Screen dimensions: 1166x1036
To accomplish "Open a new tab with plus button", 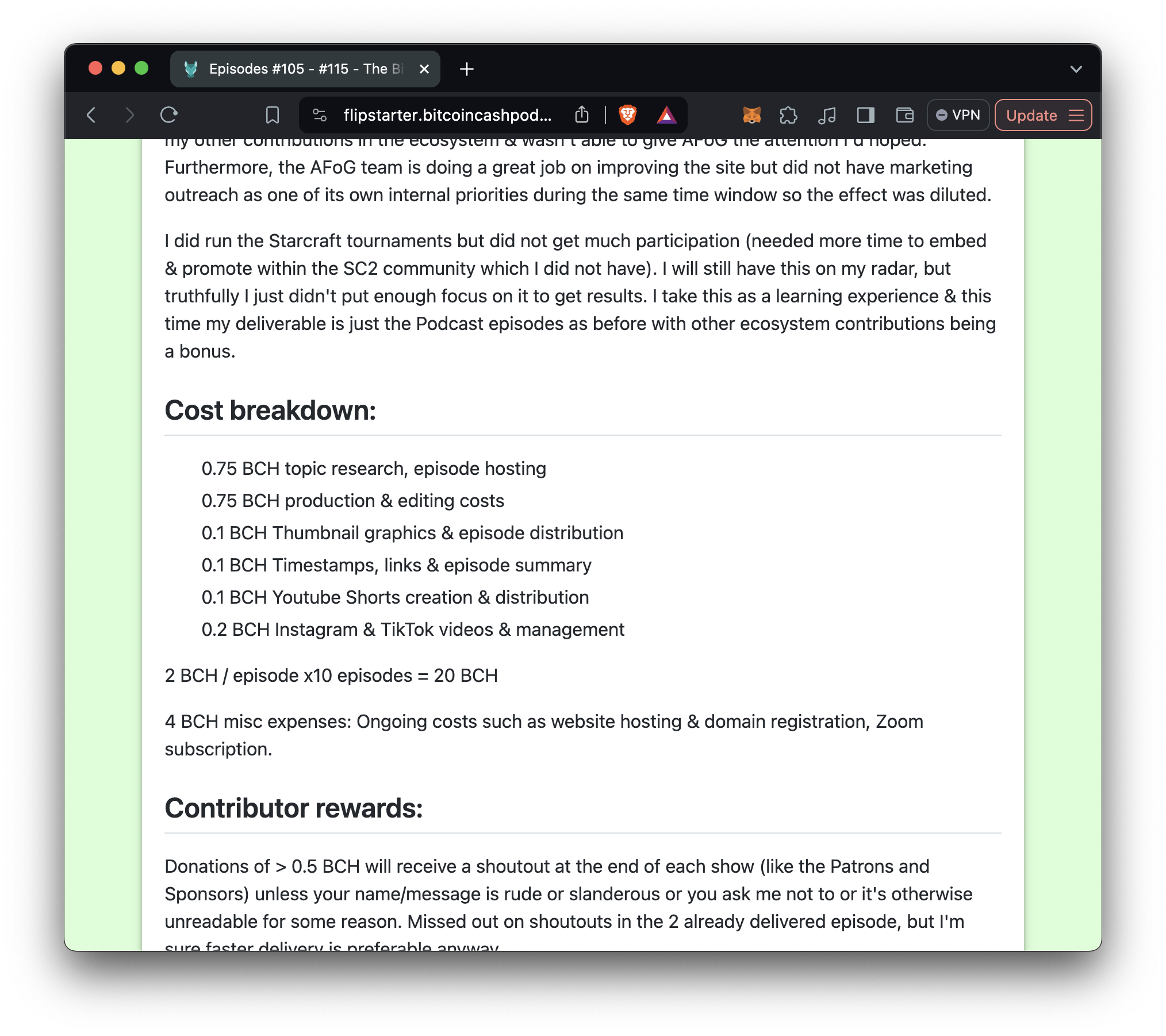I will pyautogui.click(x=467, y=69).
